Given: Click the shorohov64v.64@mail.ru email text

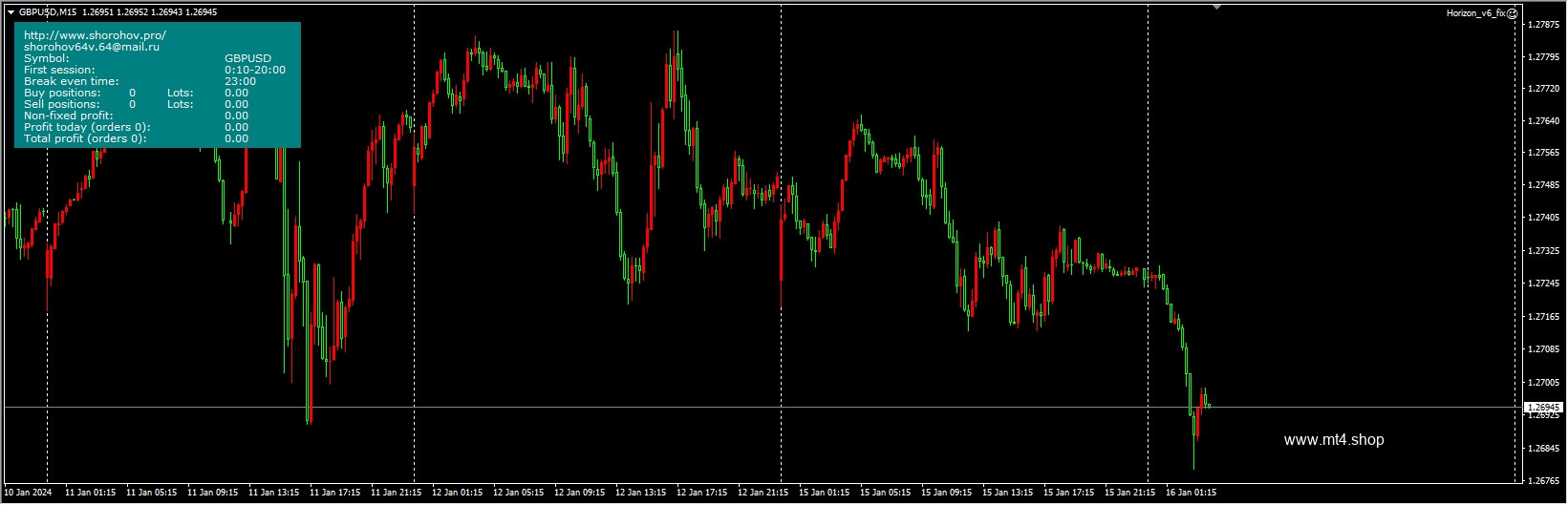Looking at the screenshot, I should pos(92,47).
